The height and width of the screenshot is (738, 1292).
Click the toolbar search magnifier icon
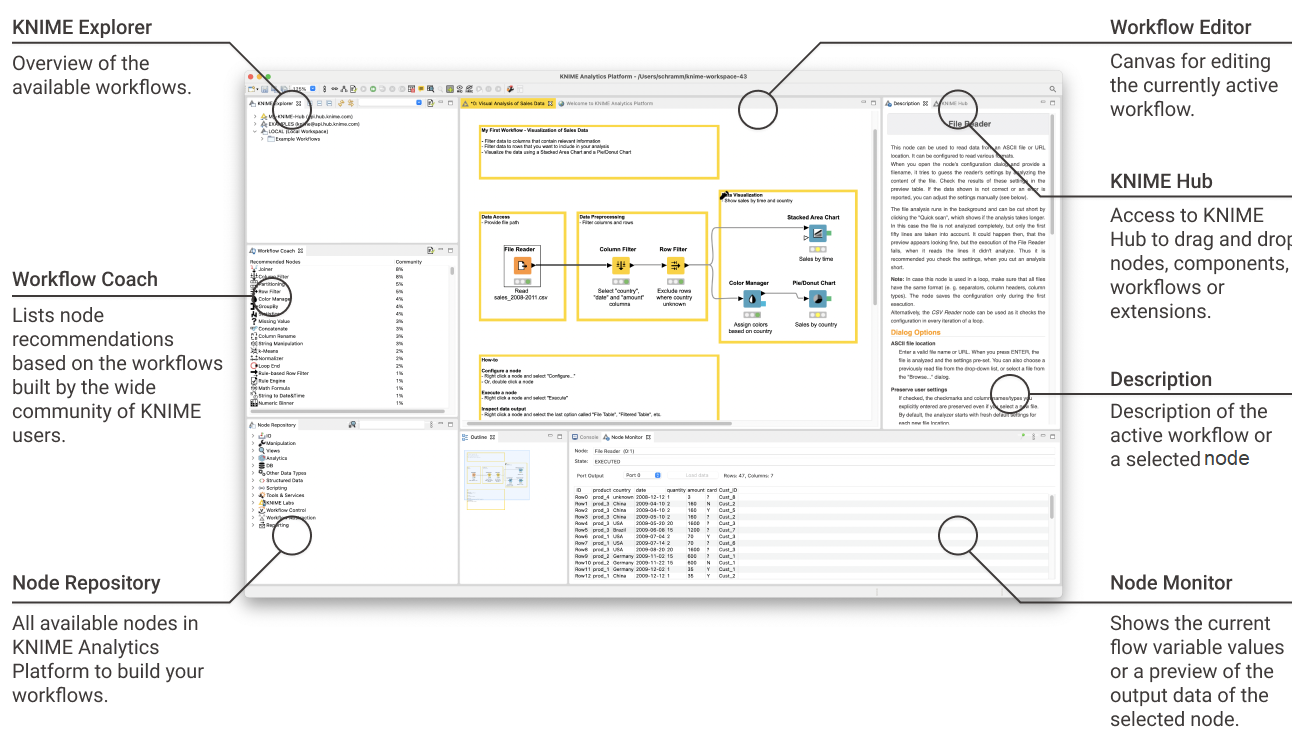point(1053,89)
